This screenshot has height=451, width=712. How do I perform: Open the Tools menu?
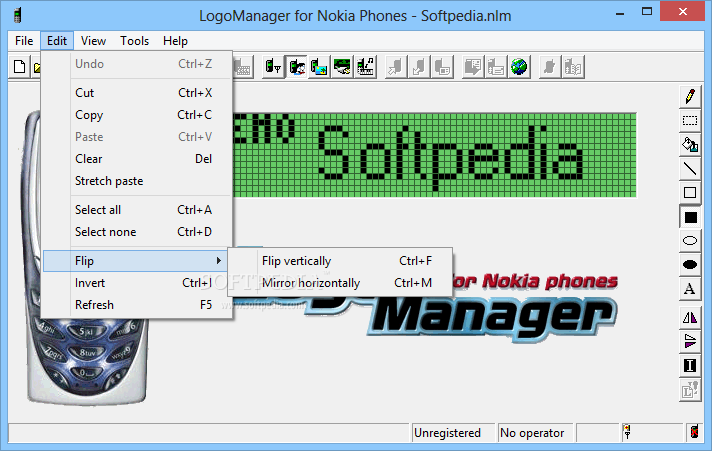[134, 41]
